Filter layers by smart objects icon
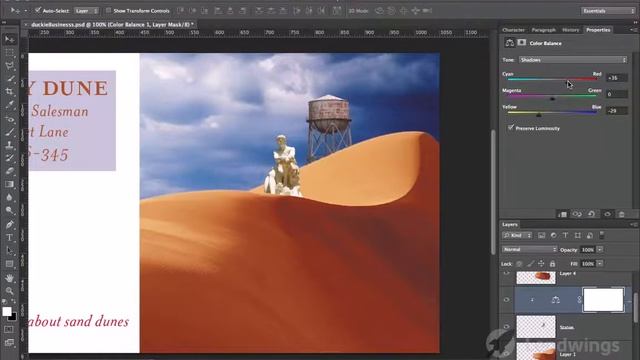 pyautogui.click(x=590, y=236)
